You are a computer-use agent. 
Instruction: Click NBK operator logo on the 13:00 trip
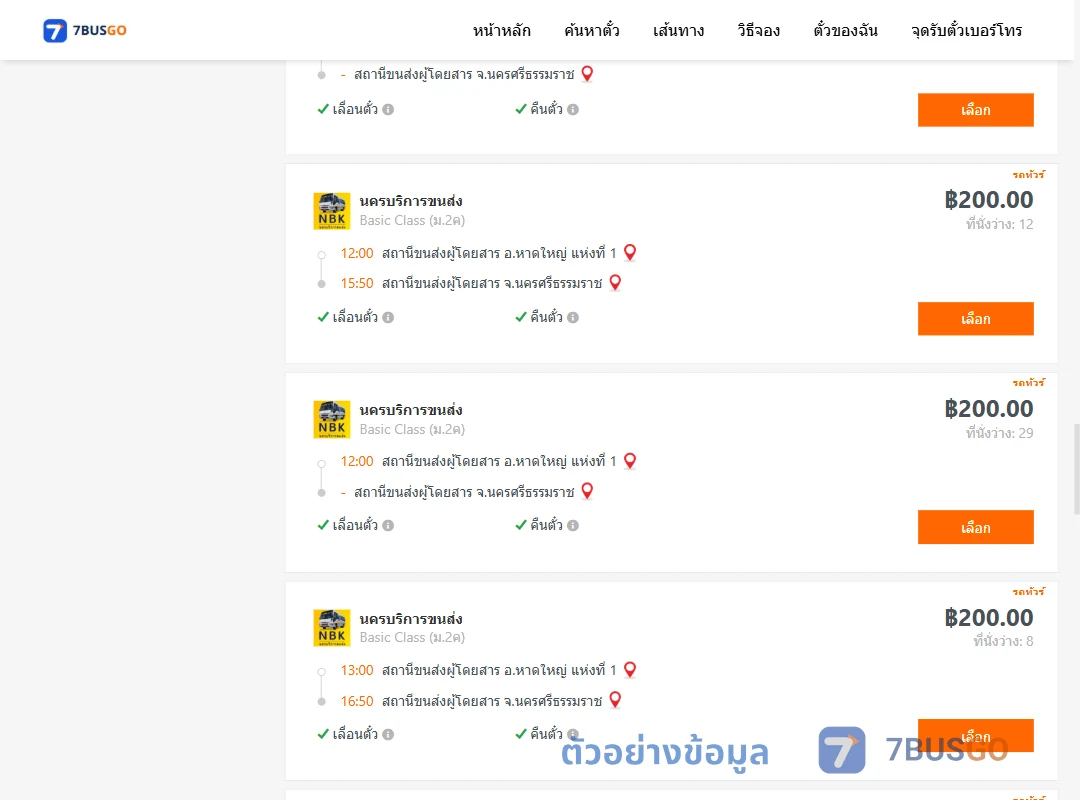[332, 628]
